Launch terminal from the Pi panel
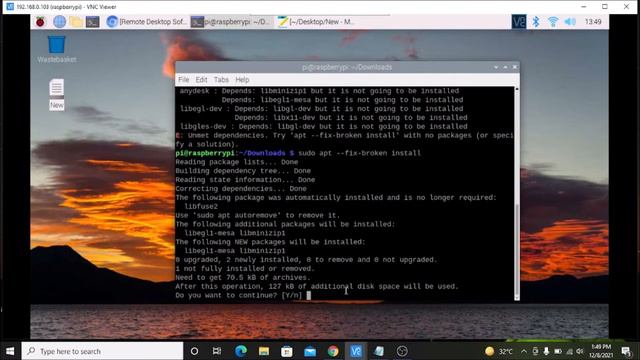640x360 pixels. 93,22
